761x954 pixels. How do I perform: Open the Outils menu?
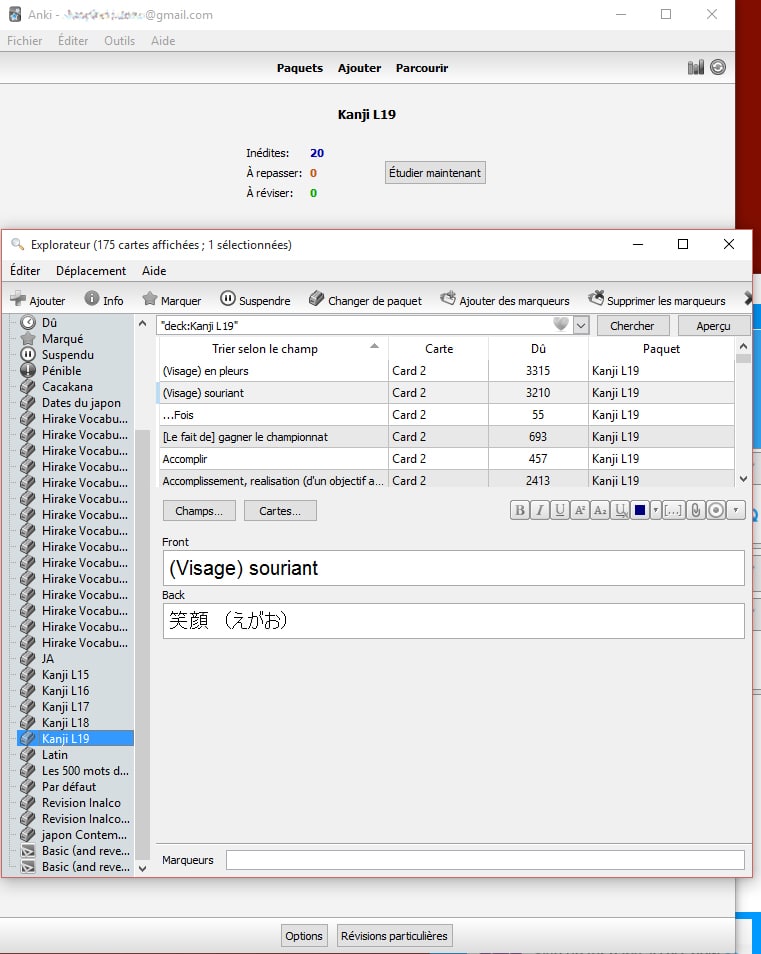[x=119, y=41]
